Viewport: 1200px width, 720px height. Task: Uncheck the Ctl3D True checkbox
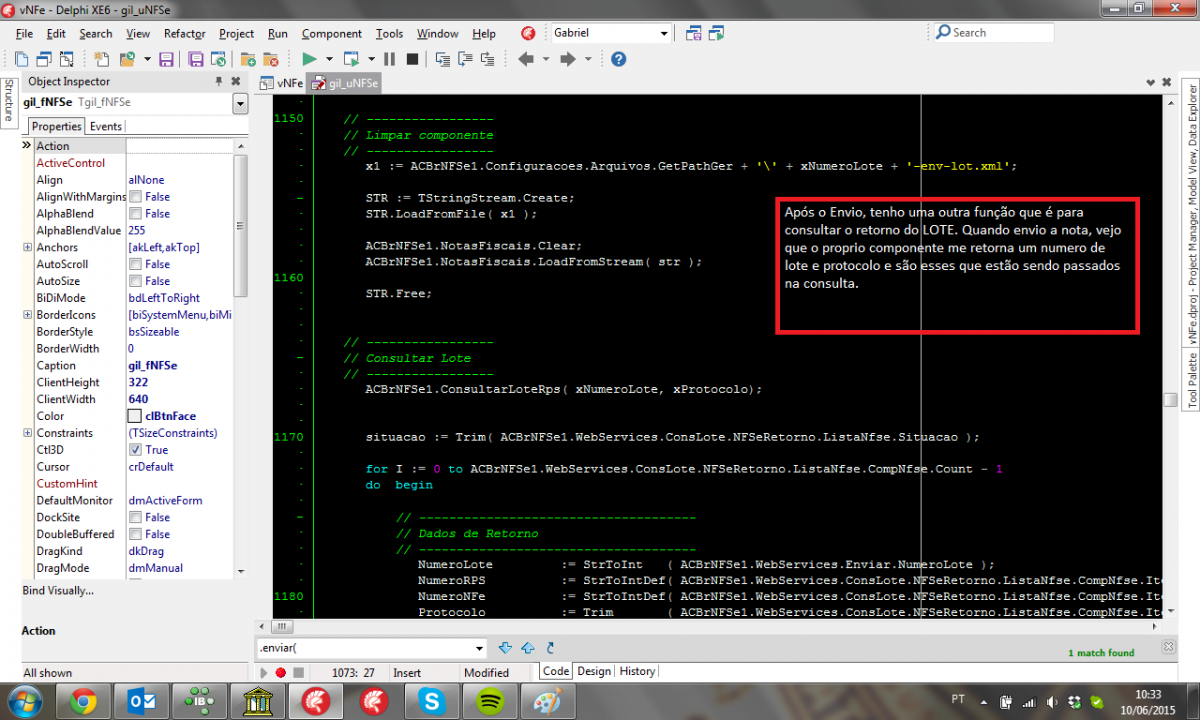tap(135, 450)
